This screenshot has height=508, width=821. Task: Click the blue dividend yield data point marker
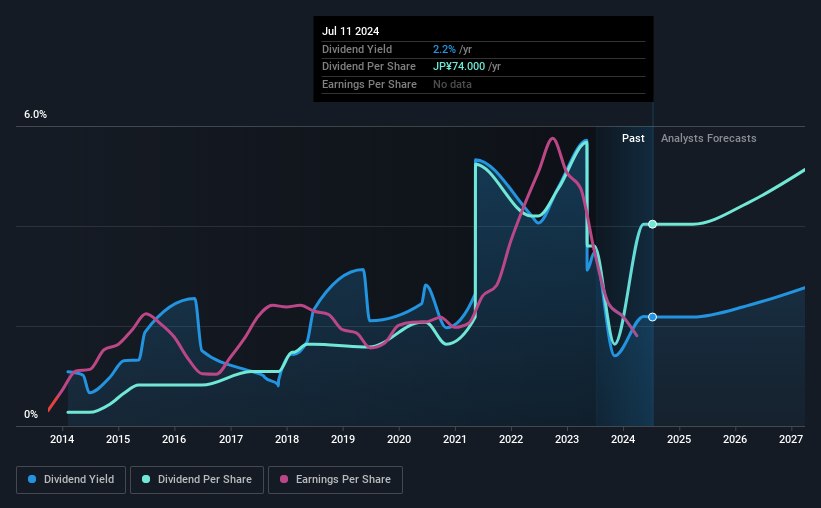click(x=652, y=317)
